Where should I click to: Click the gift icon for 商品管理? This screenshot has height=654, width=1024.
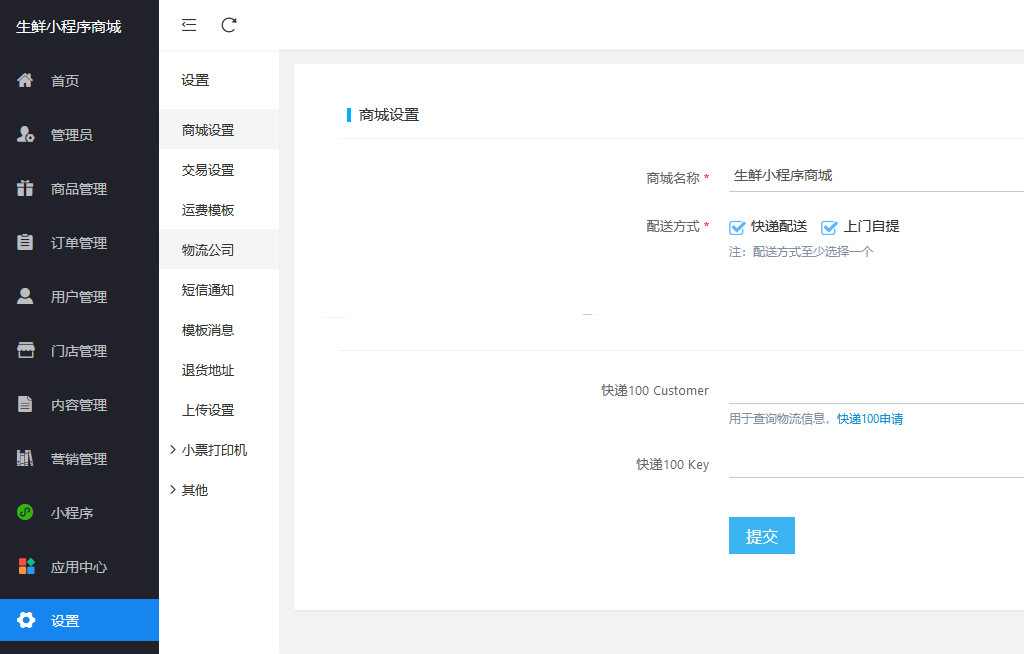pyautogui.click(x=26, y=189)
